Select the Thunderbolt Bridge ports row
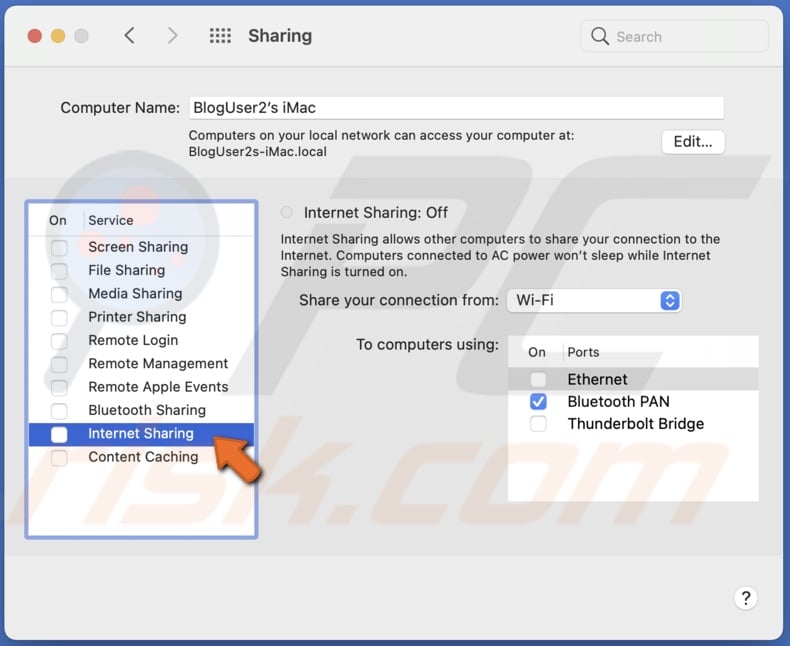This screenshot has width=790, height=646. [633, 424]
